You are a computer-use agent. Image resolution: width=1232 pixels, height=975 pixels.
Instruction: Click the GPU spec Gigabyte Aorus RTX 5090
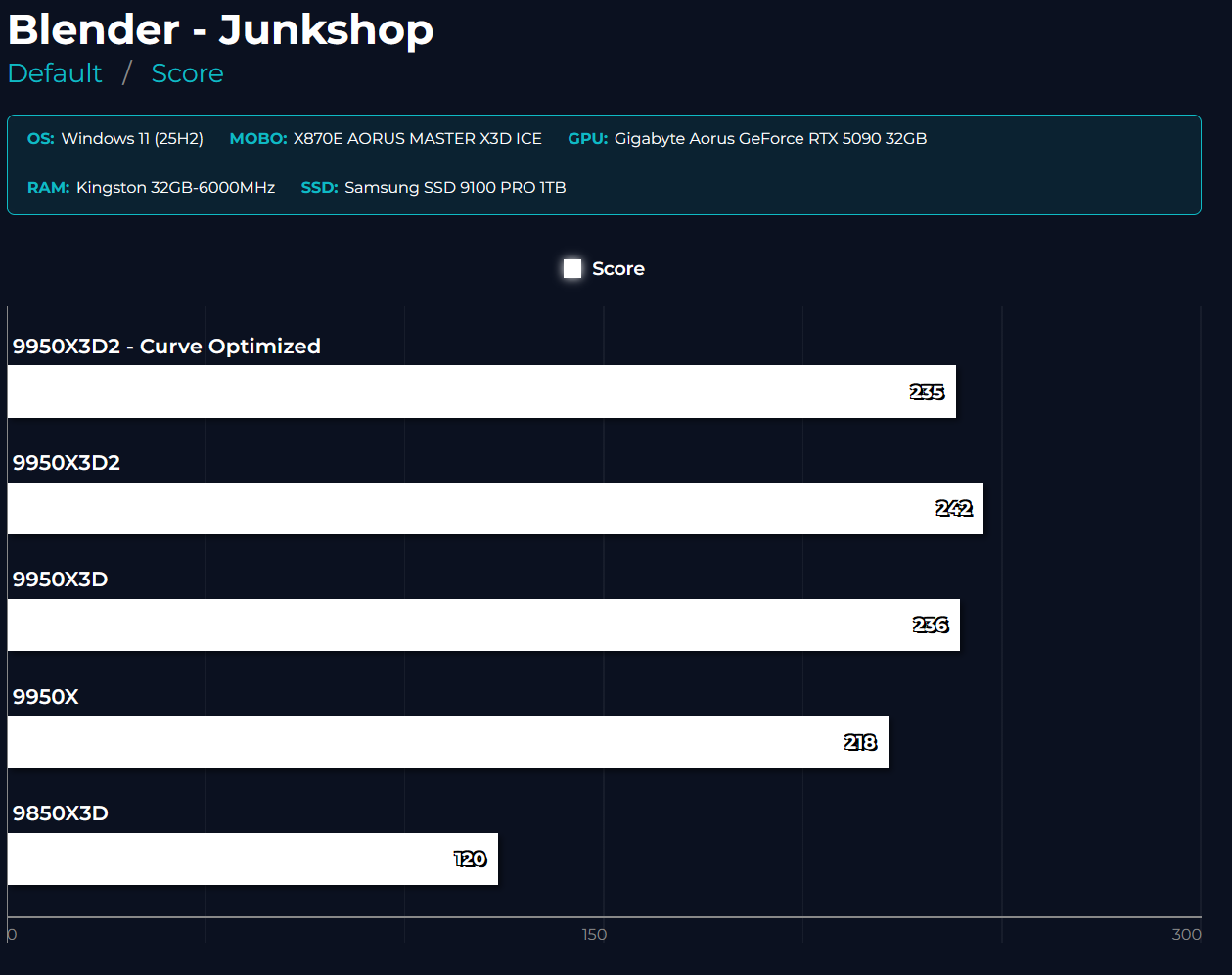point(769,139)
